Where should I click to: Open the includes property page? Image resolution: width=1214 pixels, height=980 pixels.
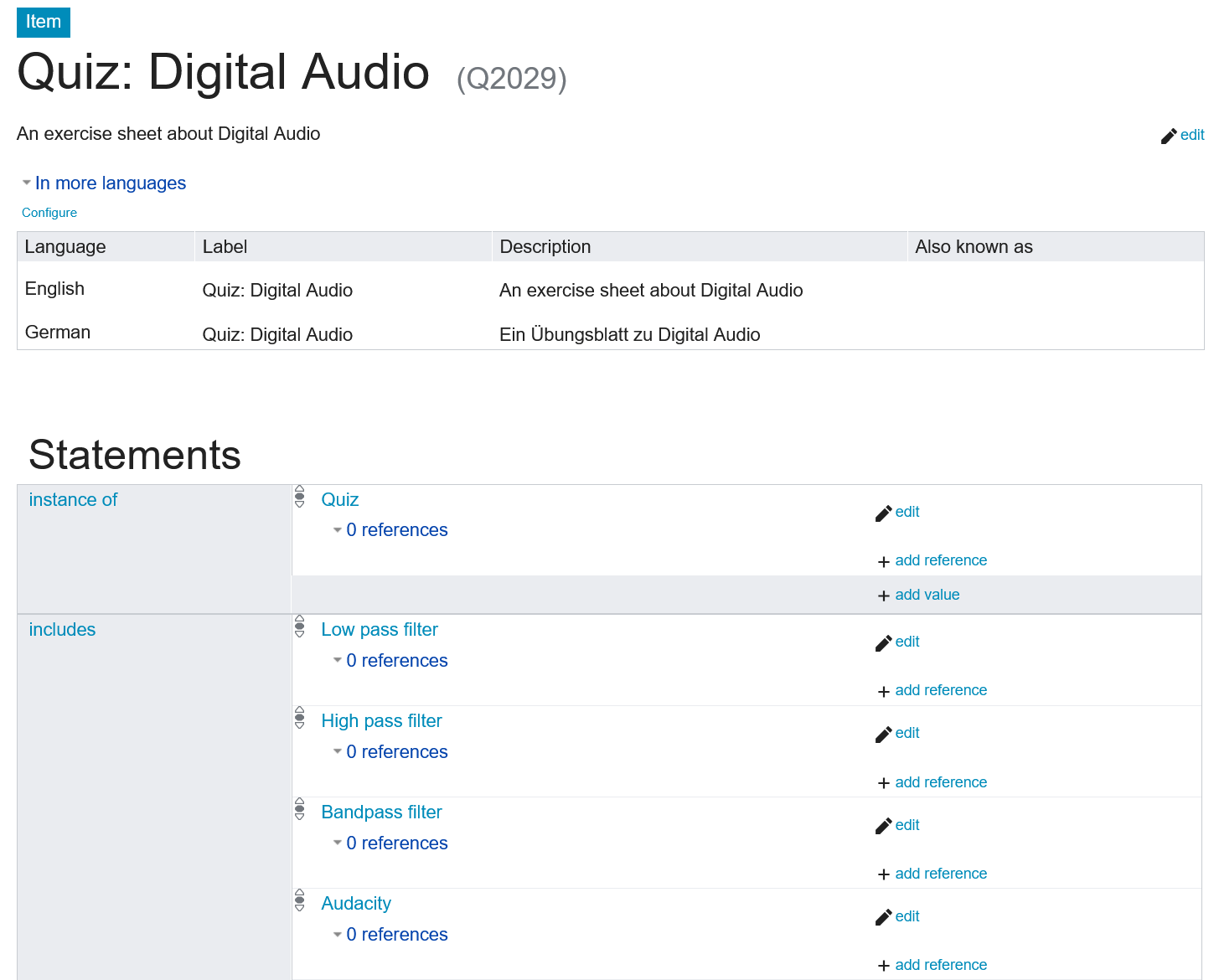[62, 630]
